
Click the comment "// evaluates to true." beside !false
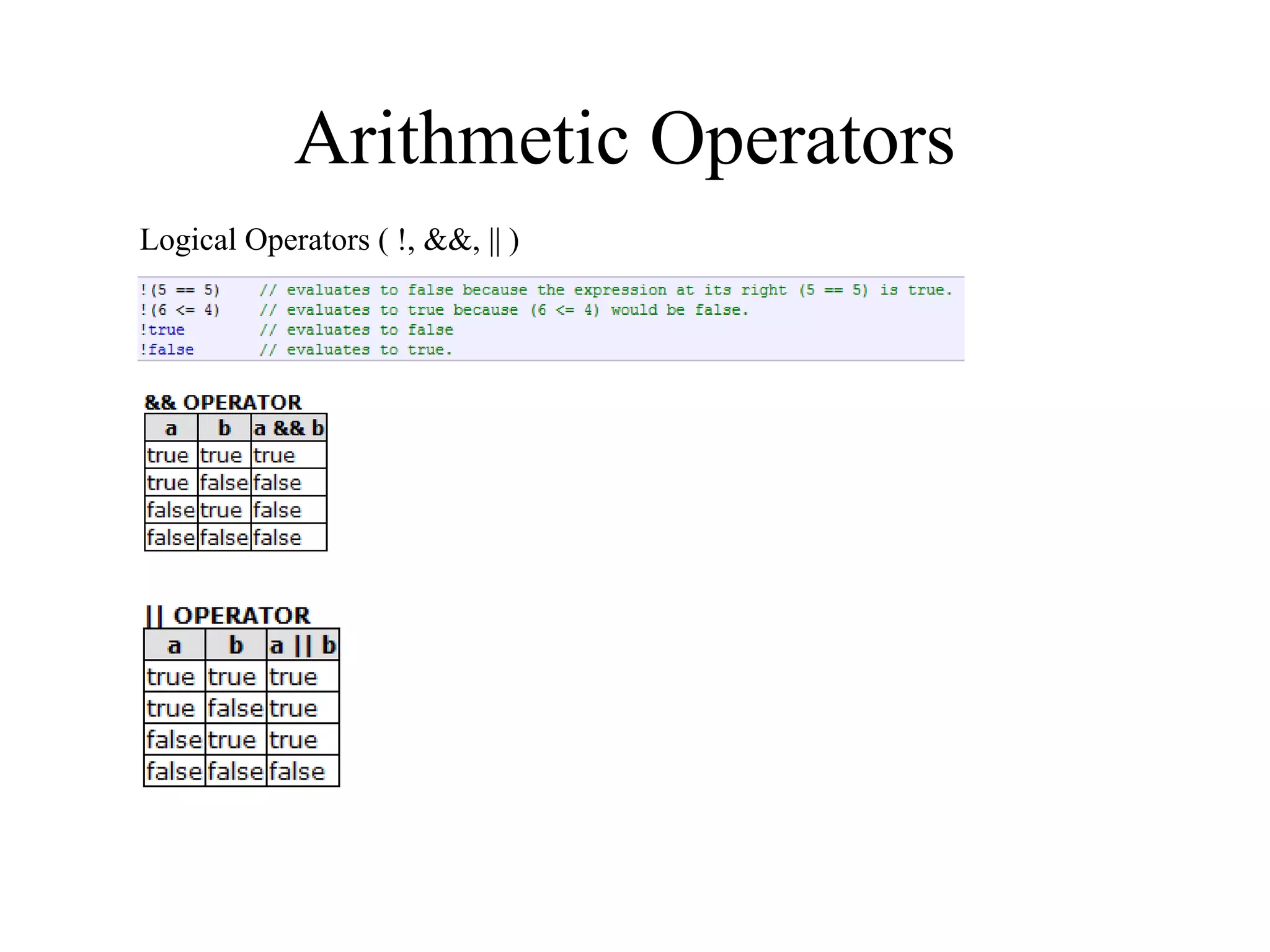click(356, 350)
